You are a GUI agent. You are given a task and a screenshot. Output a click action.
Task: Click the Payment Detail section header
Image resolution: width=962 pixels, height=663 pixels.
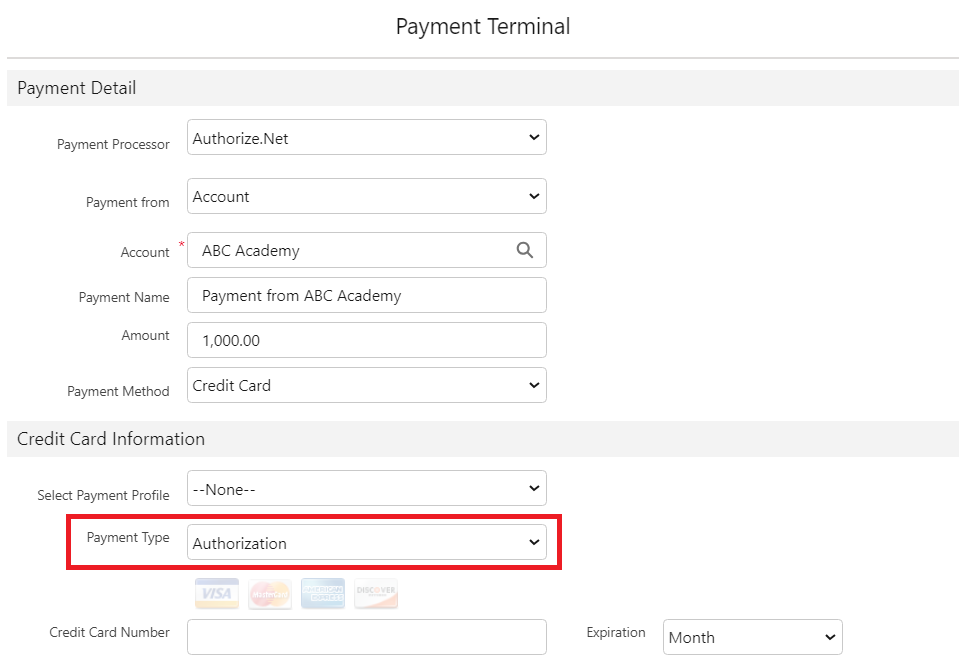click(x=77, y=88)
